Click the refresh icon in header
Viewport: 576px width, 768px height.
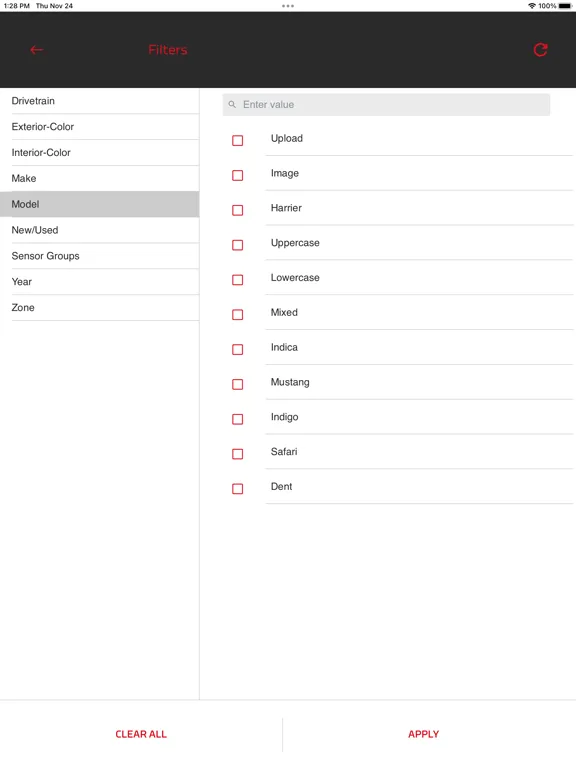(540, 50)
